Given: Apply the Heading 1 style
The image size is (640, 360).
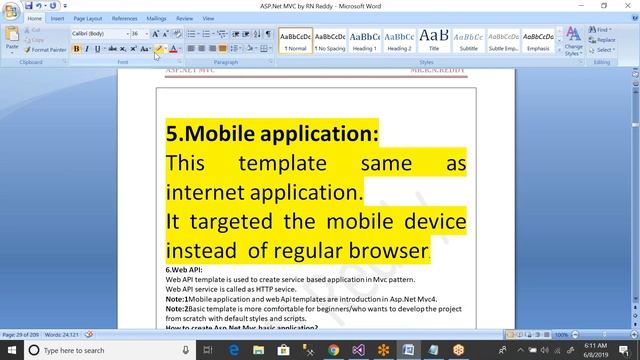Looking at the screenshot, I should tap(364, 40).
